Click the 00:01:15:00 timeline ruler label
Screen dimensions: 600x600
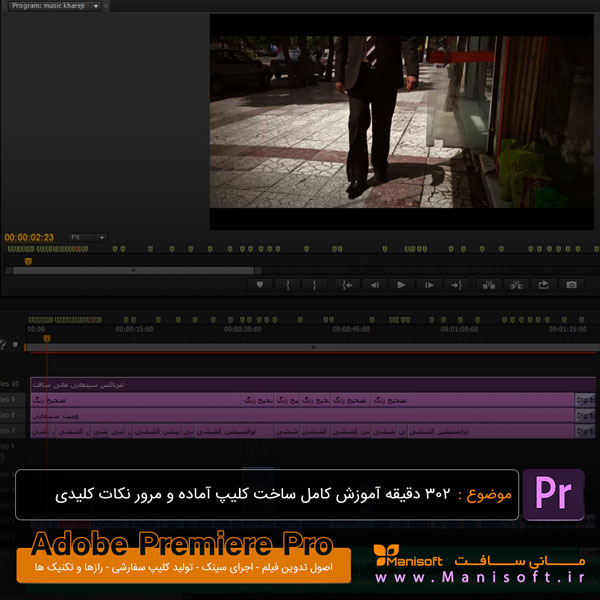click(x=567, y=329)
